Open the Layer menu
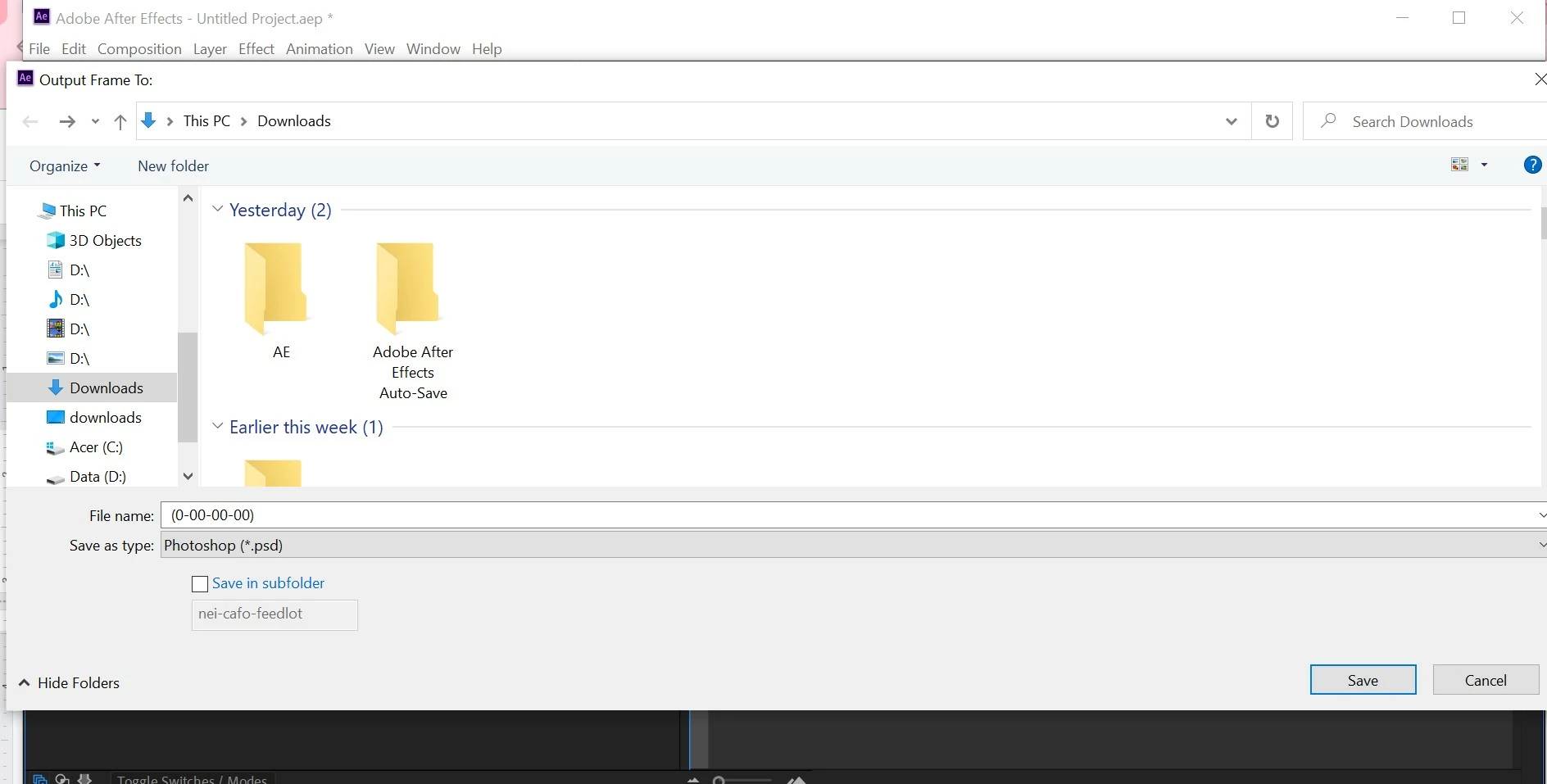 point(210,49)
